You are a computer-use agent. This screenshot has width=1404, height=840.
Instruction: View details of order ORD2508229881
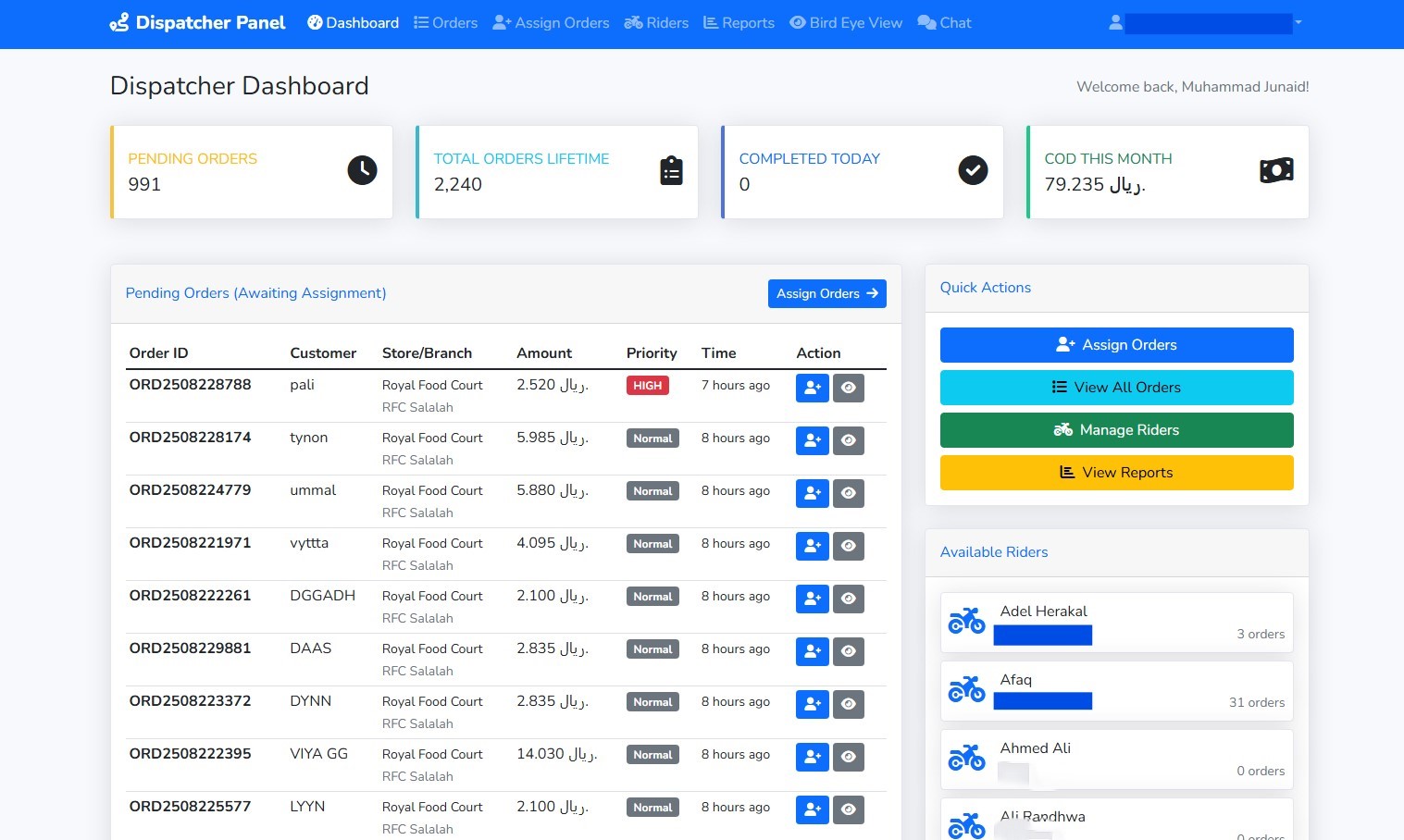pos(849,651)
